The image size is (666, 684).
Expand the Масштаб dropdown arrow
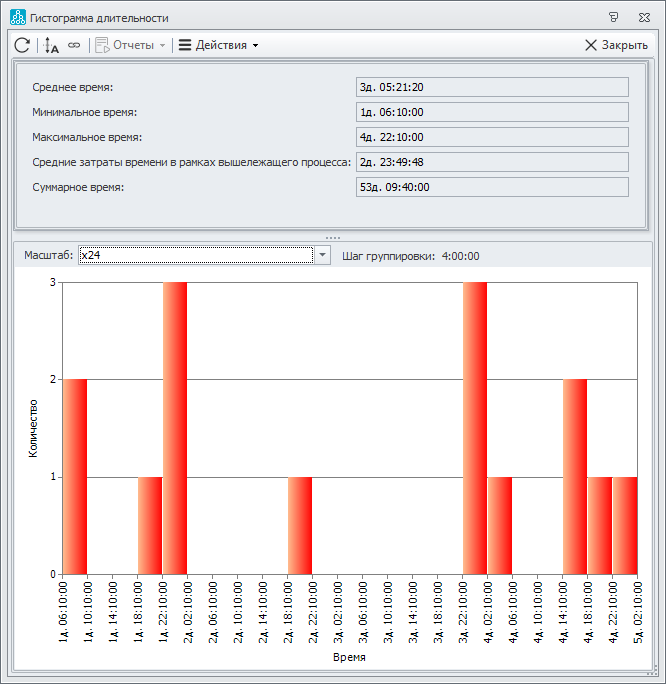pos(322,256)
